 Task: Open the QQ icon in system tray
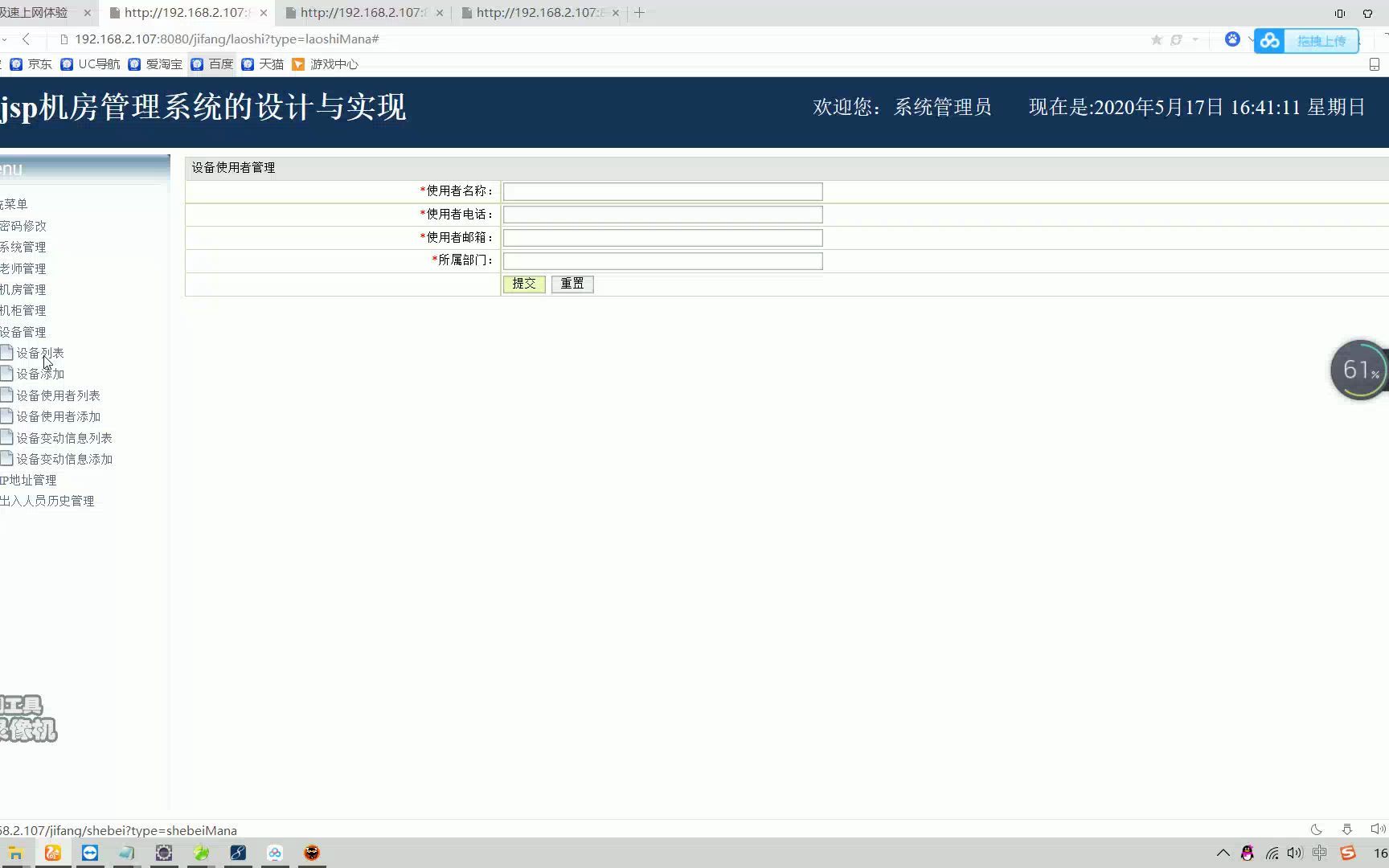[1247, 853]
